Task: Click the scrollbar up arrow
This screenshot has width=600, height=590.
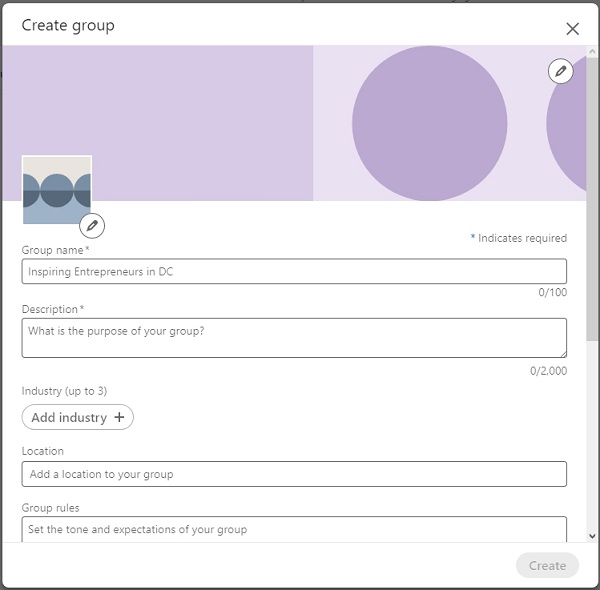Action: [592, 51]
